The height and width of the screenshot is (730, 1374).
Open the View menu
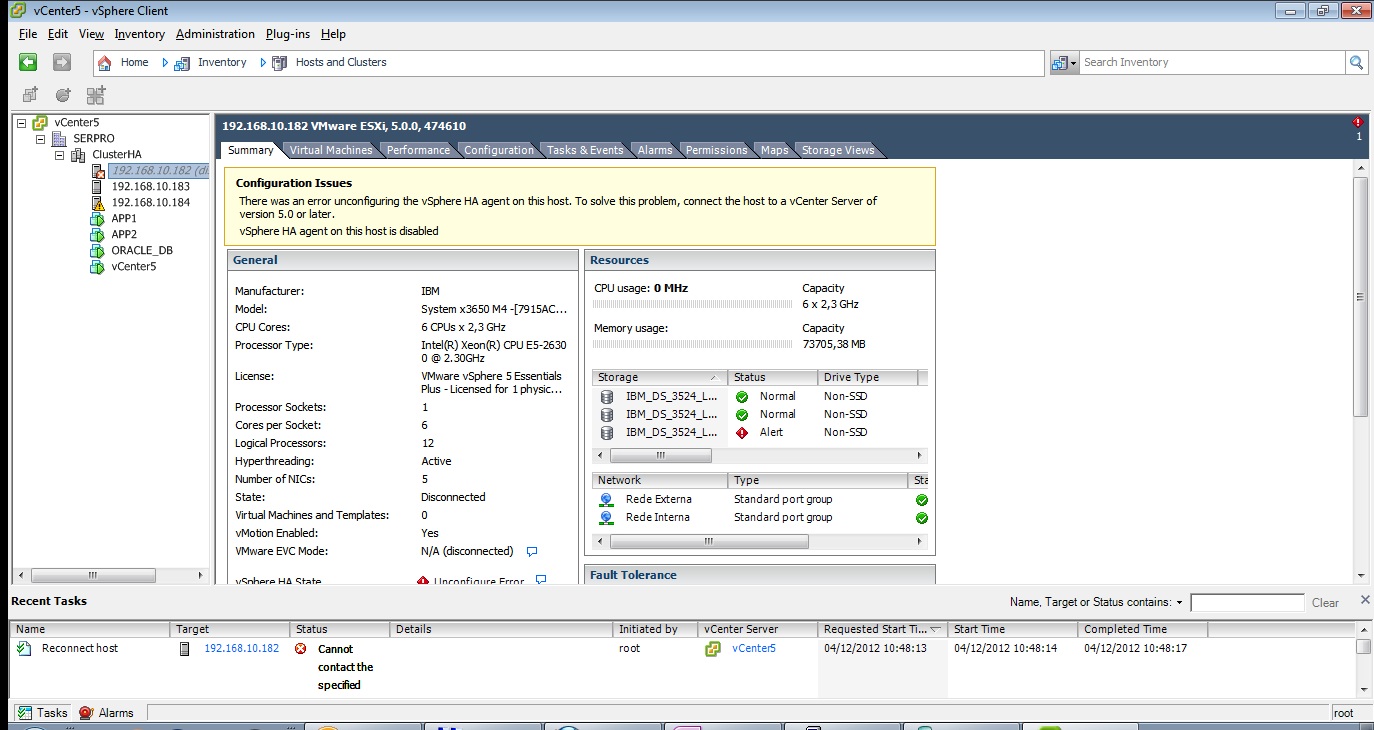point(91,34)
